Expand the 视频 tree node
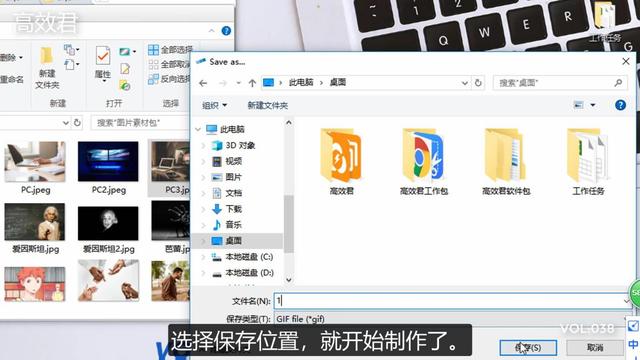 [203, 161]
